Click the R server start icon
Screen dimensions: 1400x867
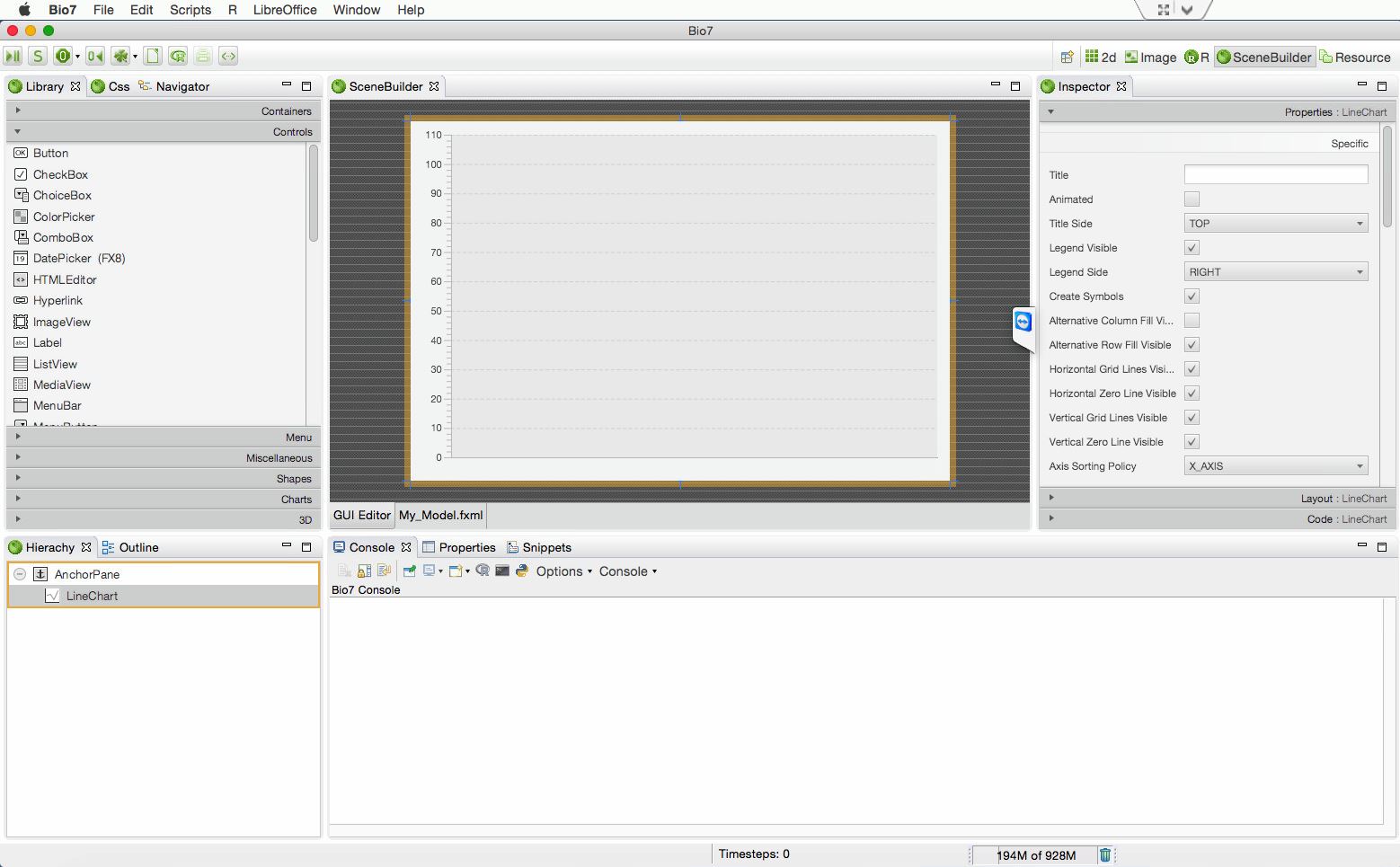tap(178, 56)
